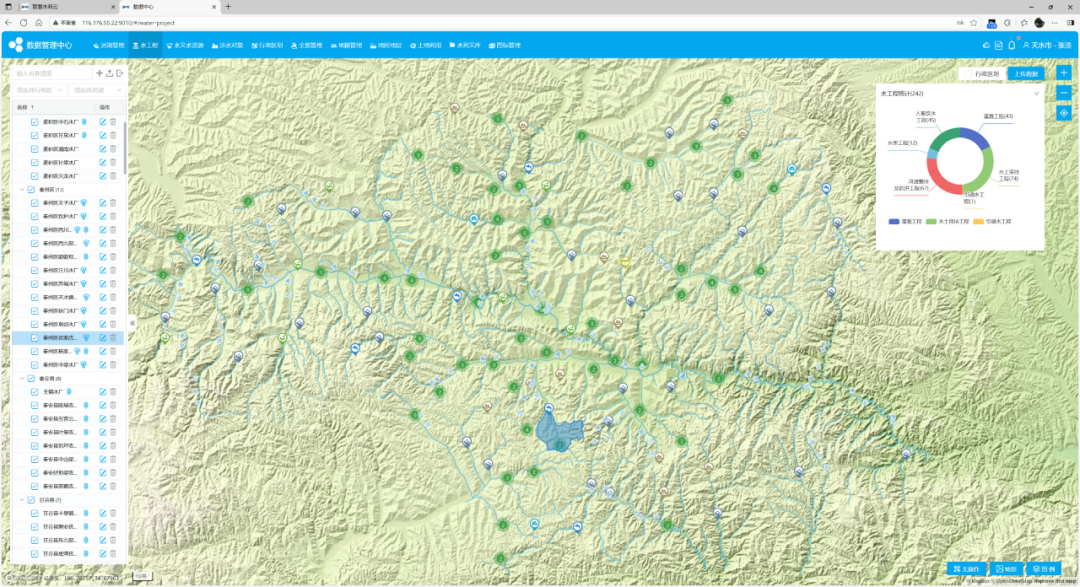The image size is (1080, 587).
Task: Click the upload/import icon beside the search box
Action: (x=110, y=73)
